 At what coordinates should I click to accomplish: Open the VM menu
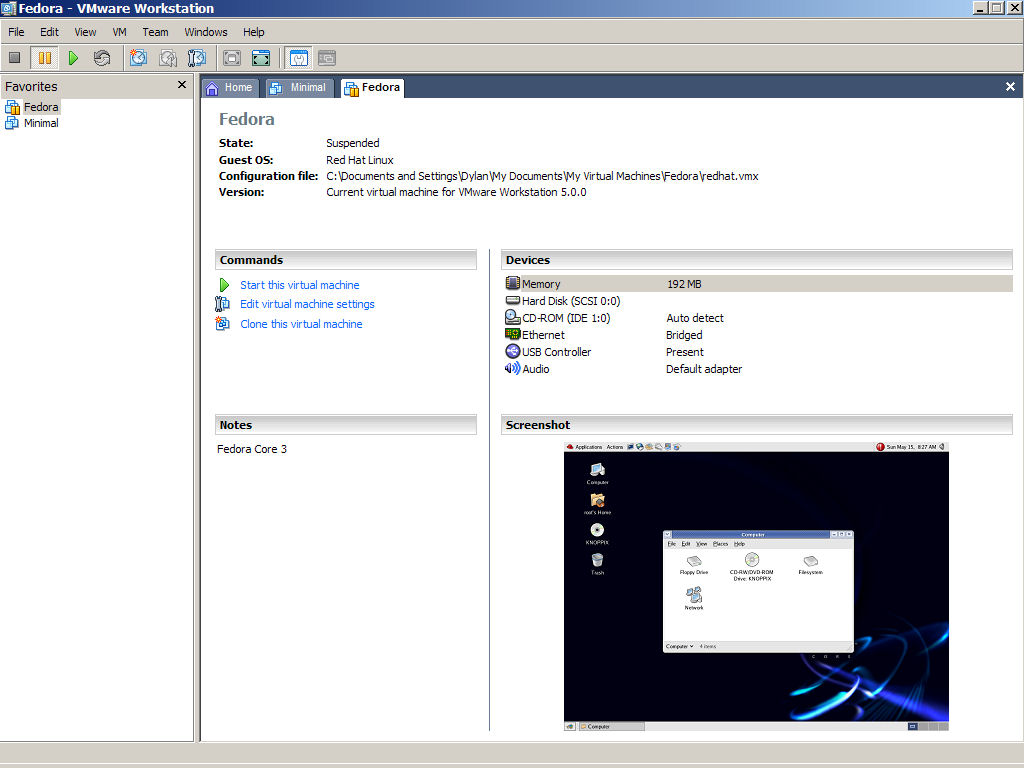(x=120, y=32)
